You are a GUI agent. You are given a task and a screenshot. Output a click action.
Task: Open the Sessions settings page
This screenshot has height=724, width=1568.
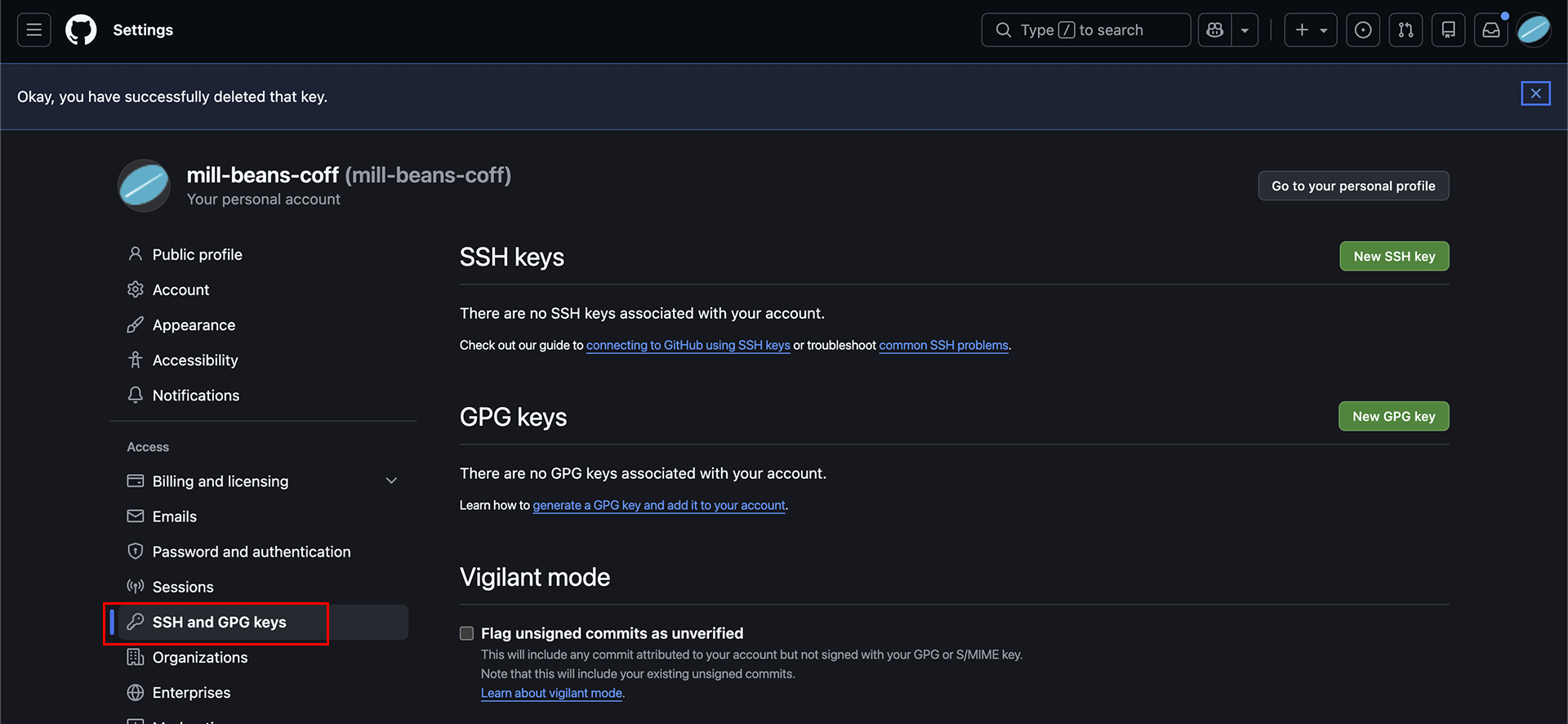[183, 587]
